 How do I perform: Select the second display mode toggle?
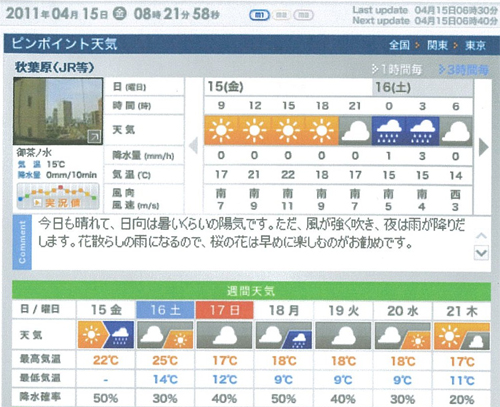click(x=281, y=15)
